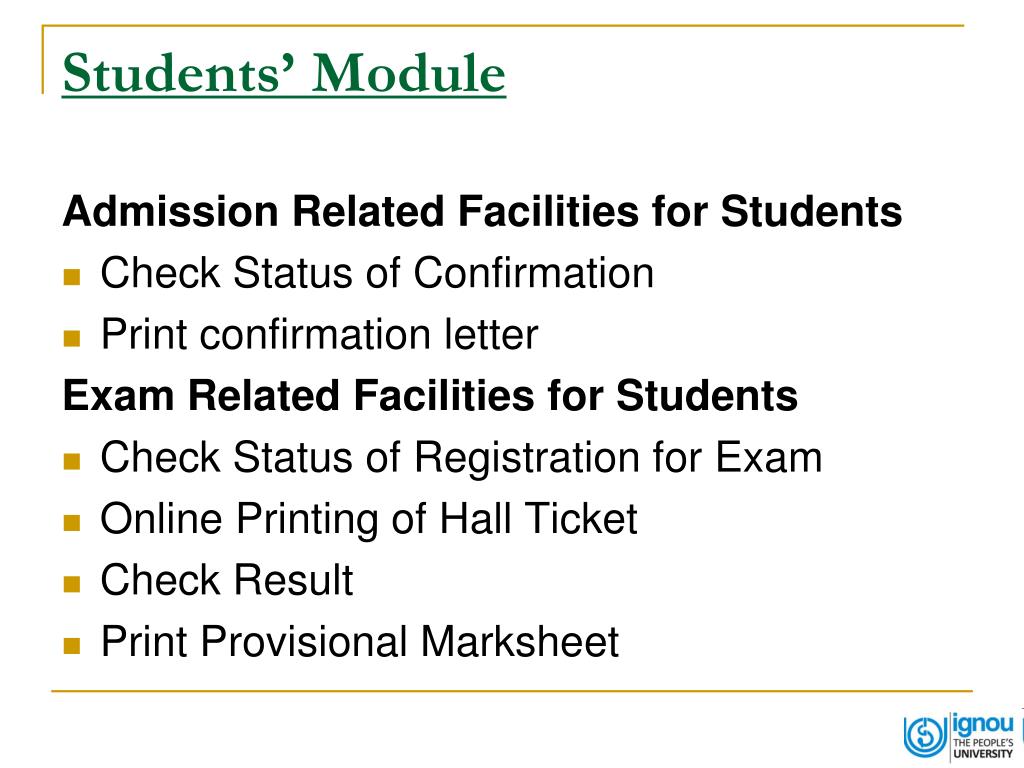Screen dimensions: 1024x768
Task: Click the Students' Module title
Action: (x=284, y=72)
